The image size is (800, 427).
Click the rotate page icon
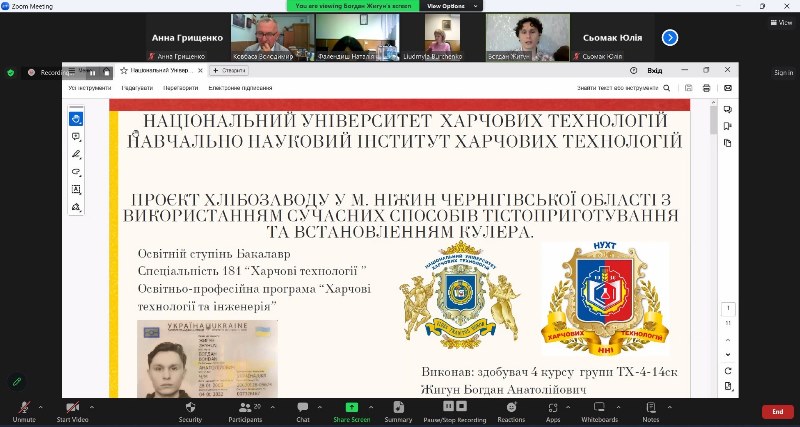[x=728, y=371]
